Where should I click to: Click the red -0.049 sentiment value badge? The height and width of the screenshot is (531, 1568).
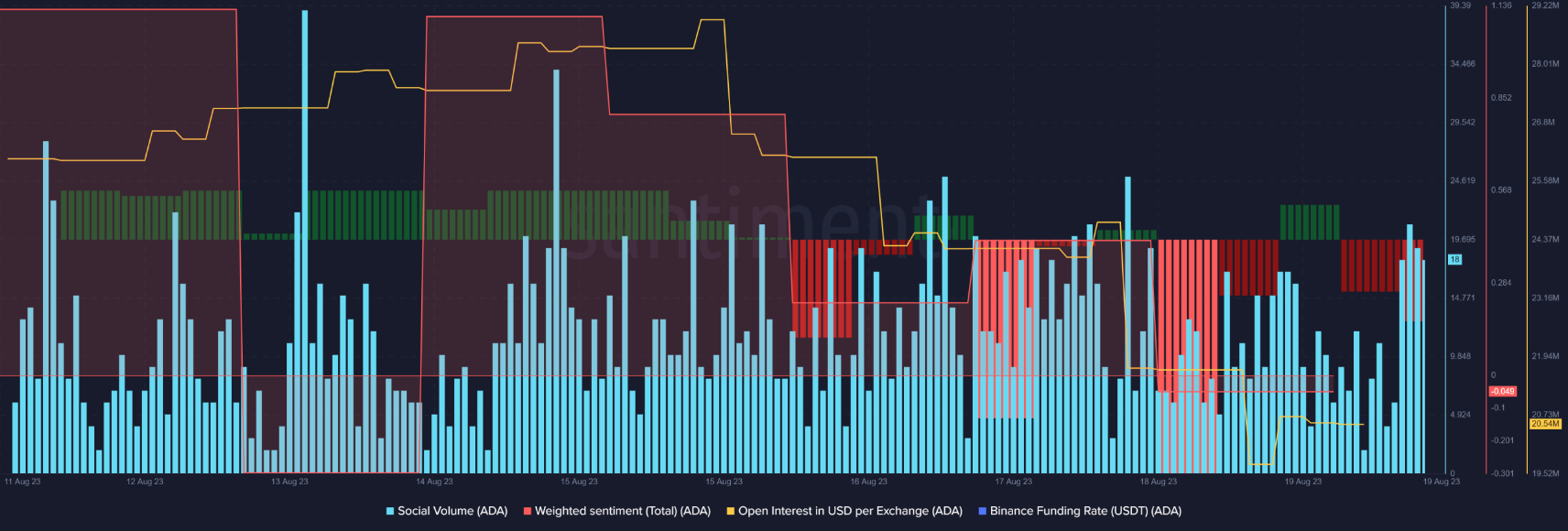pos(1502,391)
